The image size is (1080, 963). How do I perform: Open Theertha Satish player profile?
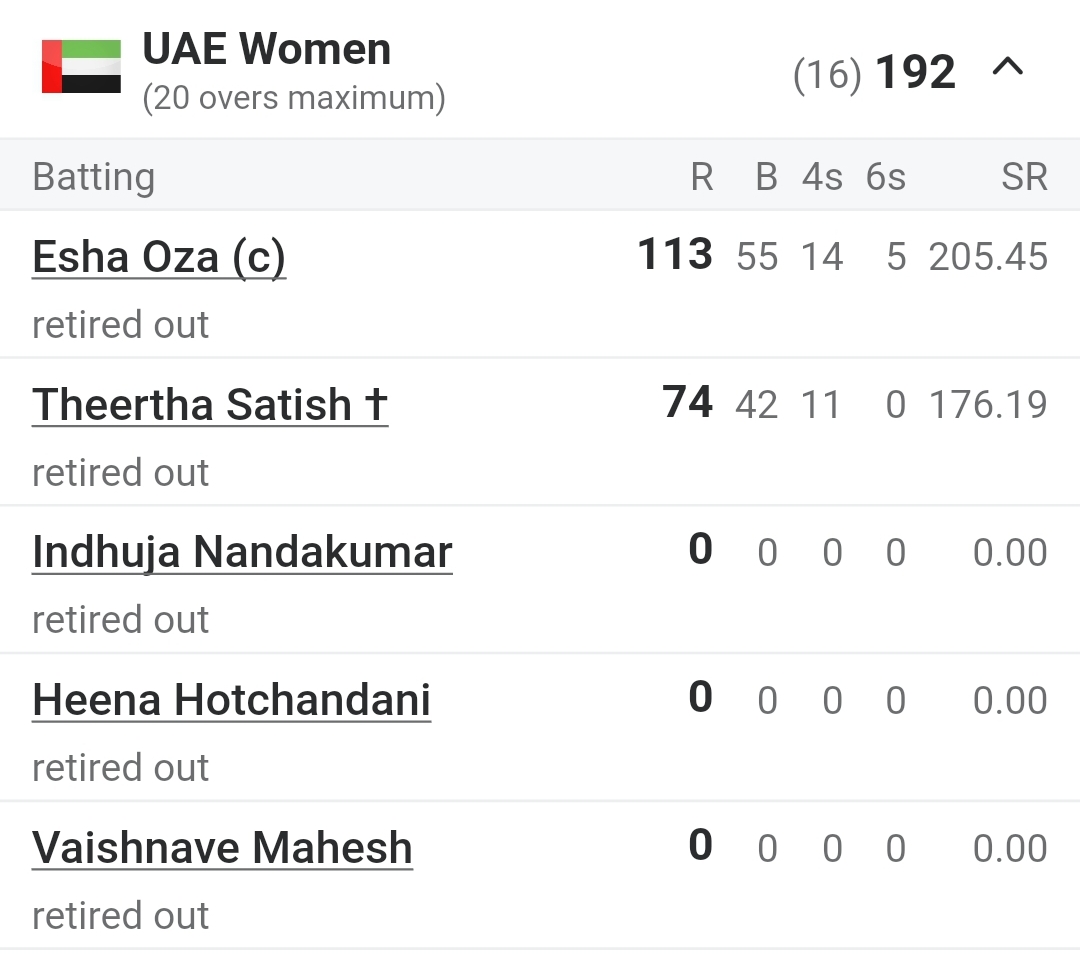coord(210,404)
